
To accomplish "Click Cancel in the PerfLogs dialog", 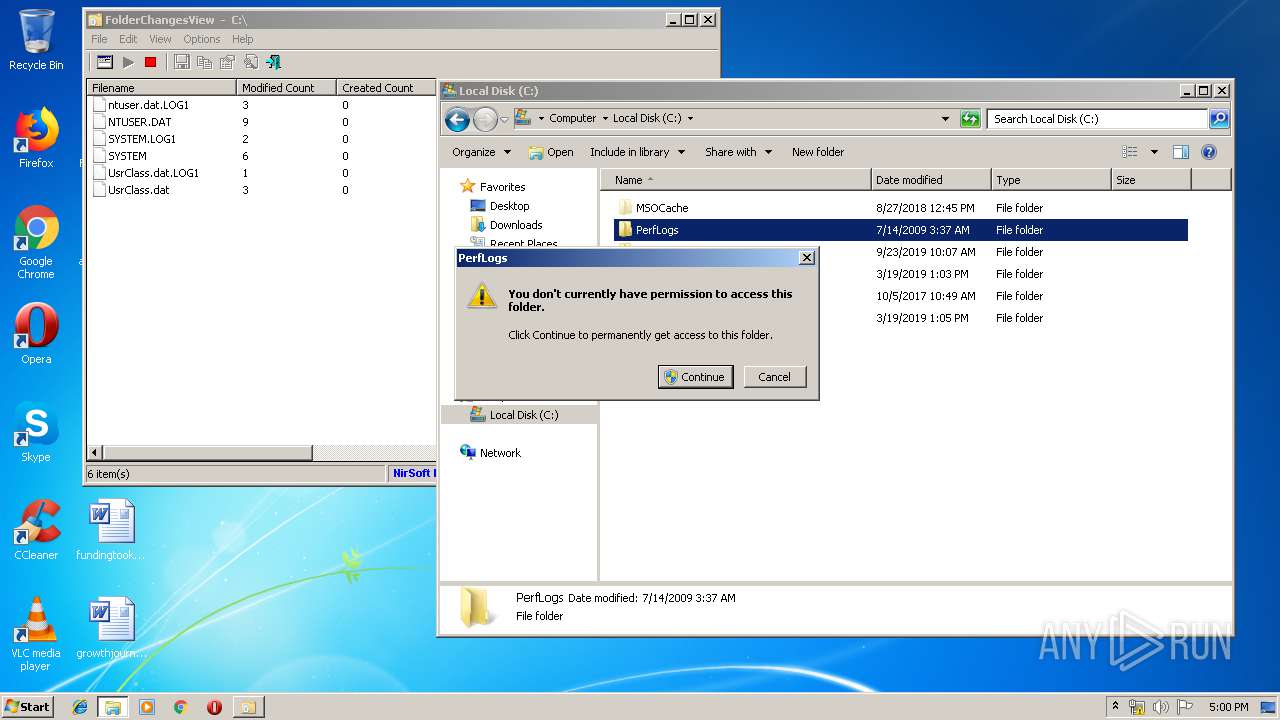I will 774,377.
